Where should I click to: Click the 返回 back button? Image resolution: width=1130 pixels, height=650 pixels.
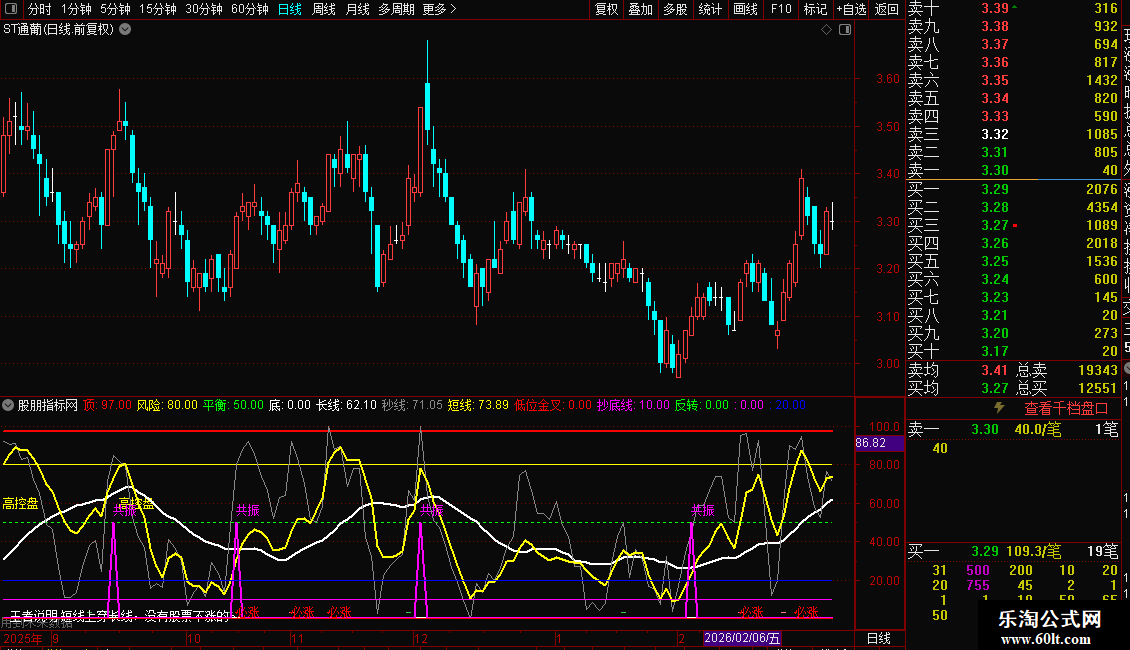coord(886,9)
